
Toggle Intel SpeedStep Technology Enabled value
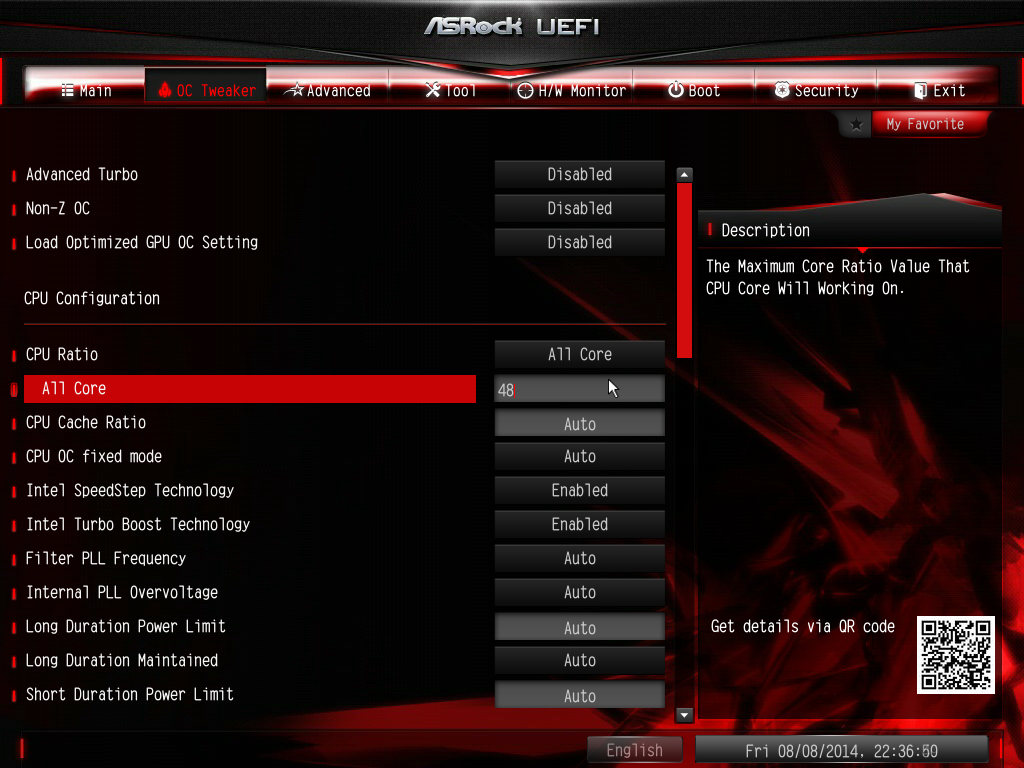click(x=579, y=490)
